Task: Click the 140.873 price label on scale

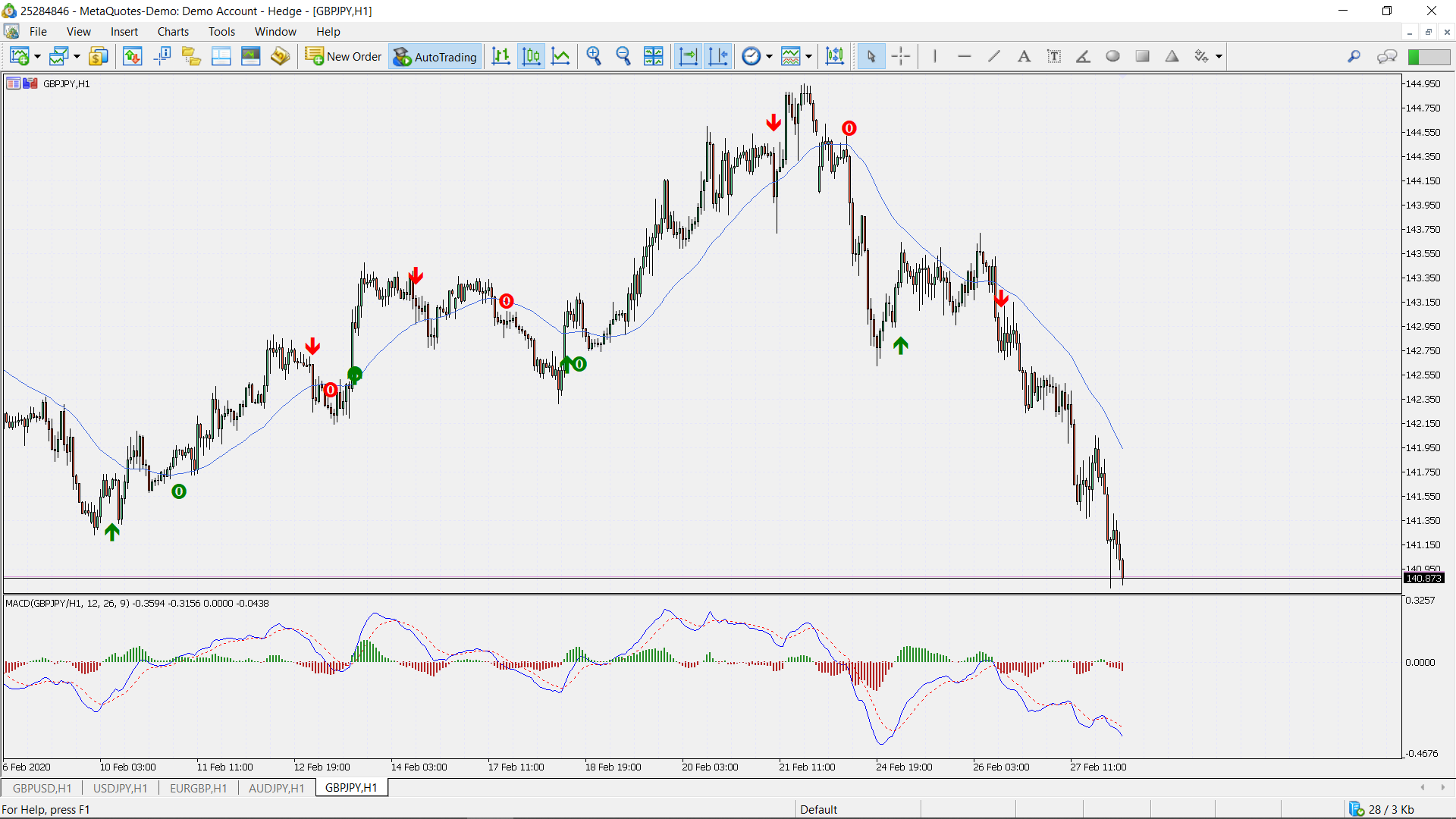Action: pyautogui.click(x=1423, y=578)
